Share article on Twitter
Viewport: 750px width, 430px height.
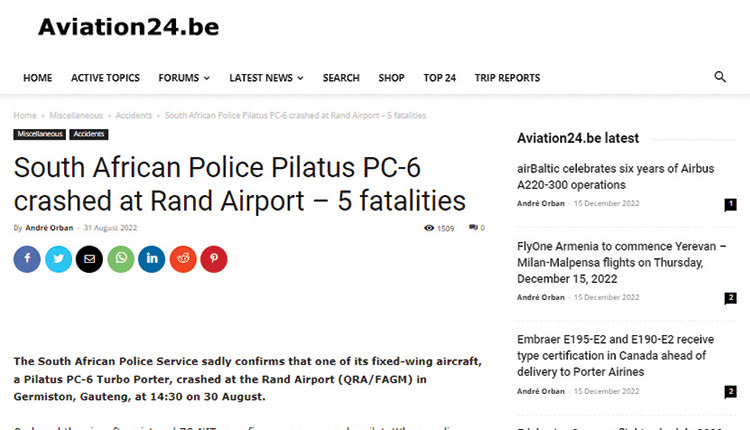tap(58, 259)
